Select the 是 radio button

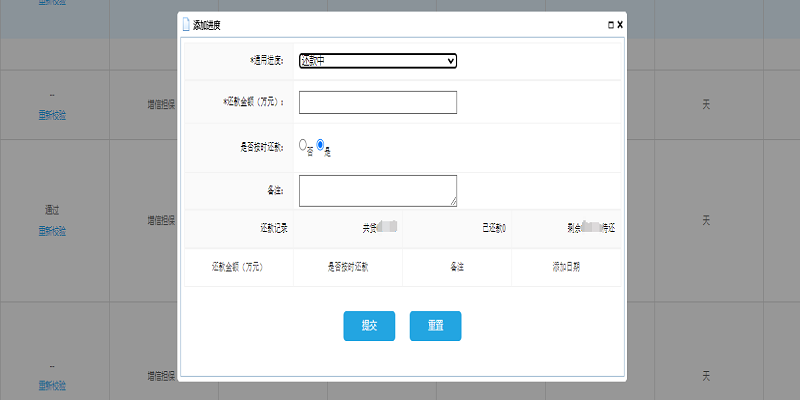point(320,145)
